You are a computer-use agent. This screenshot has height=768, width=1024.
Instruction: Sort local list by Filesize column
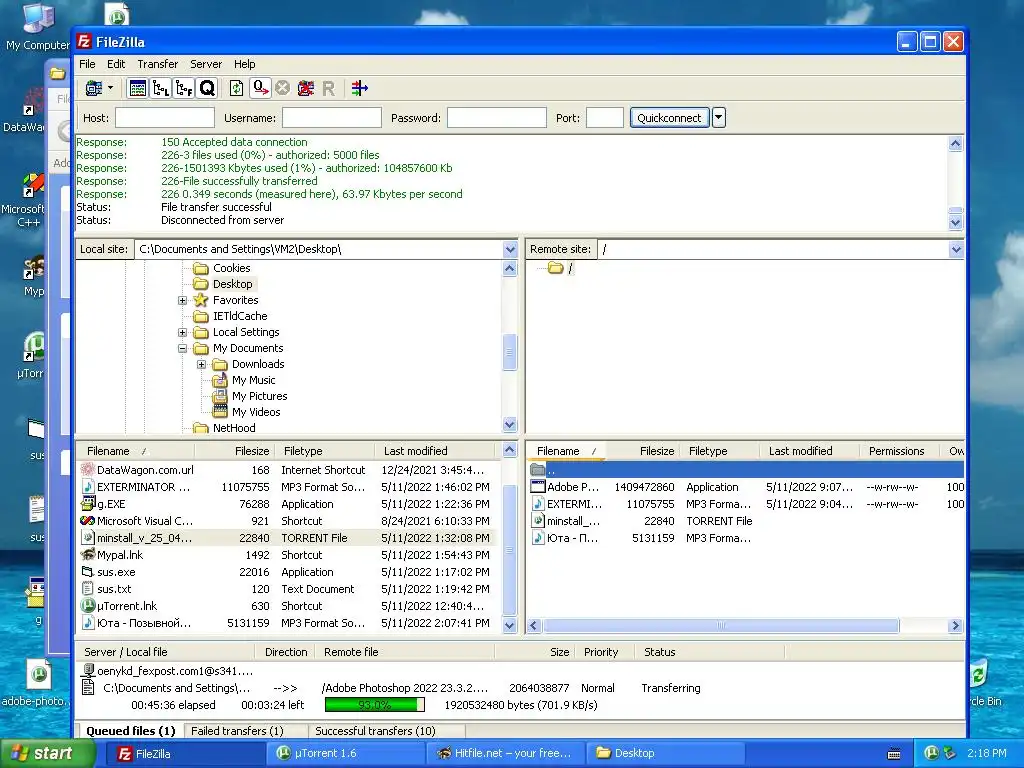coord(251,451)
